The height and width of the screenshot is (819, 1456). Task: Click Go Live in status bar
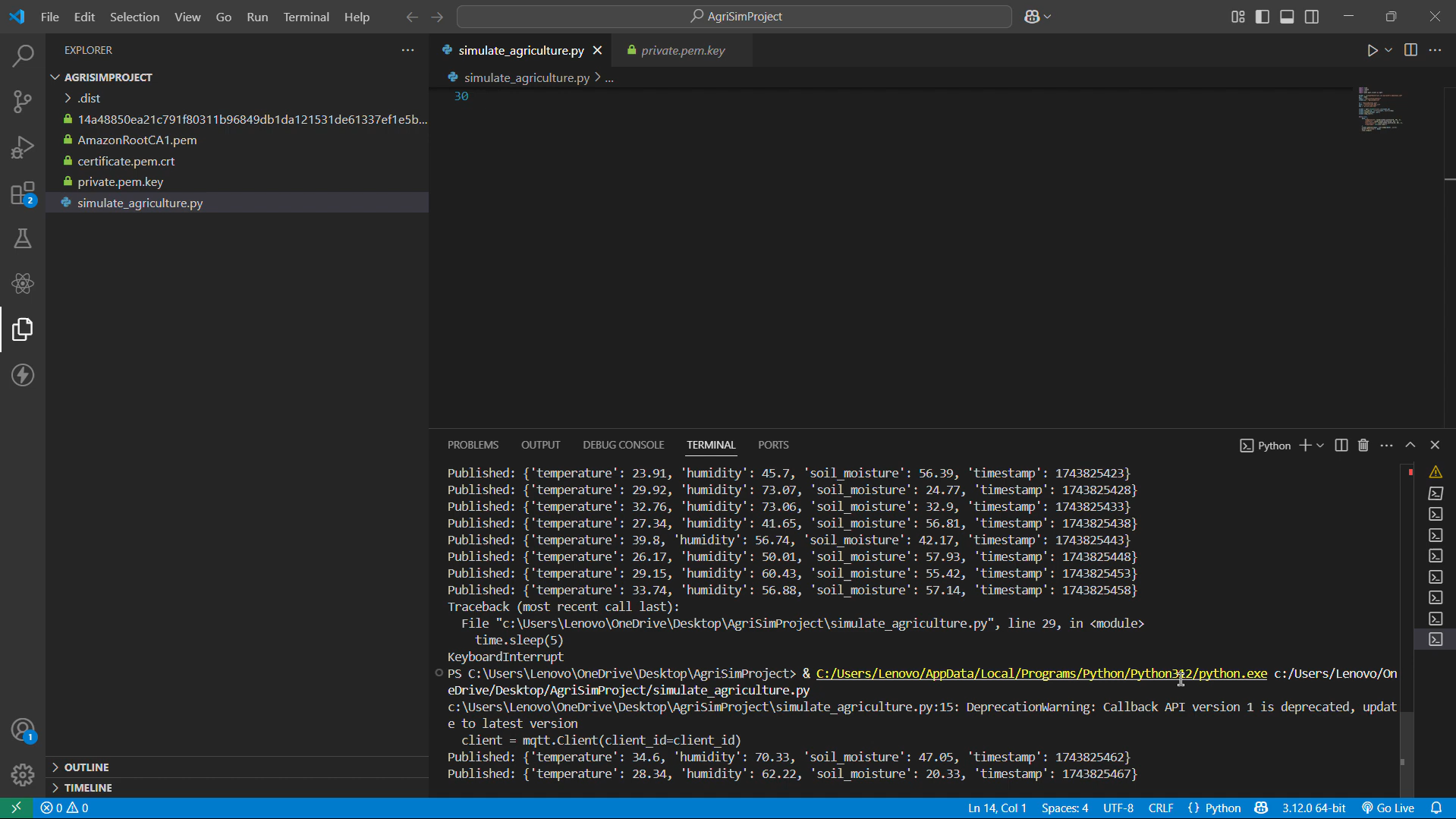click(x=1388, y=808)
